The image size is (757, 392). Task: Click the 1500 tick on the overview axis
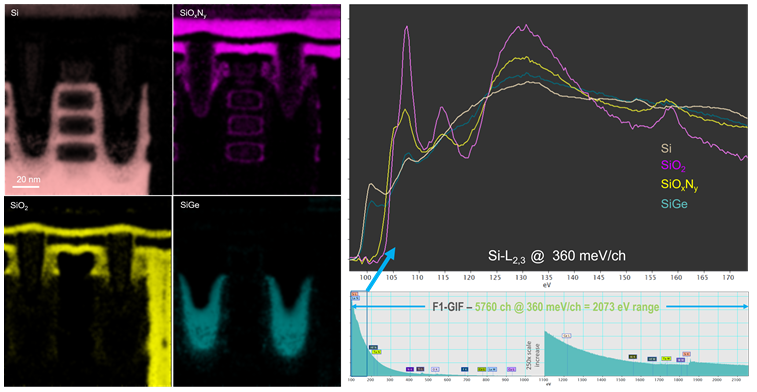click(x=620, y=379)
